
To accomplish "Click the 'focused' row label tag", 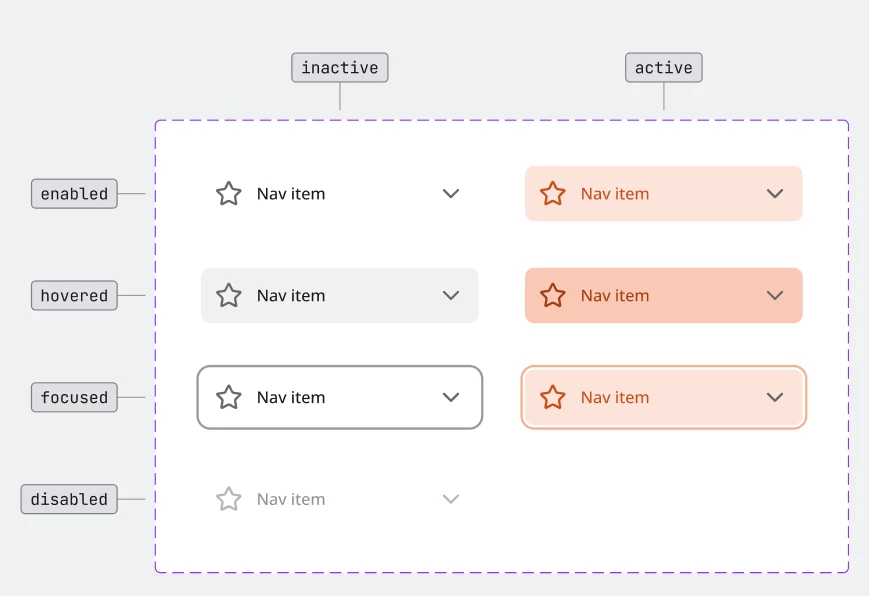I will (x=74, y=398).
